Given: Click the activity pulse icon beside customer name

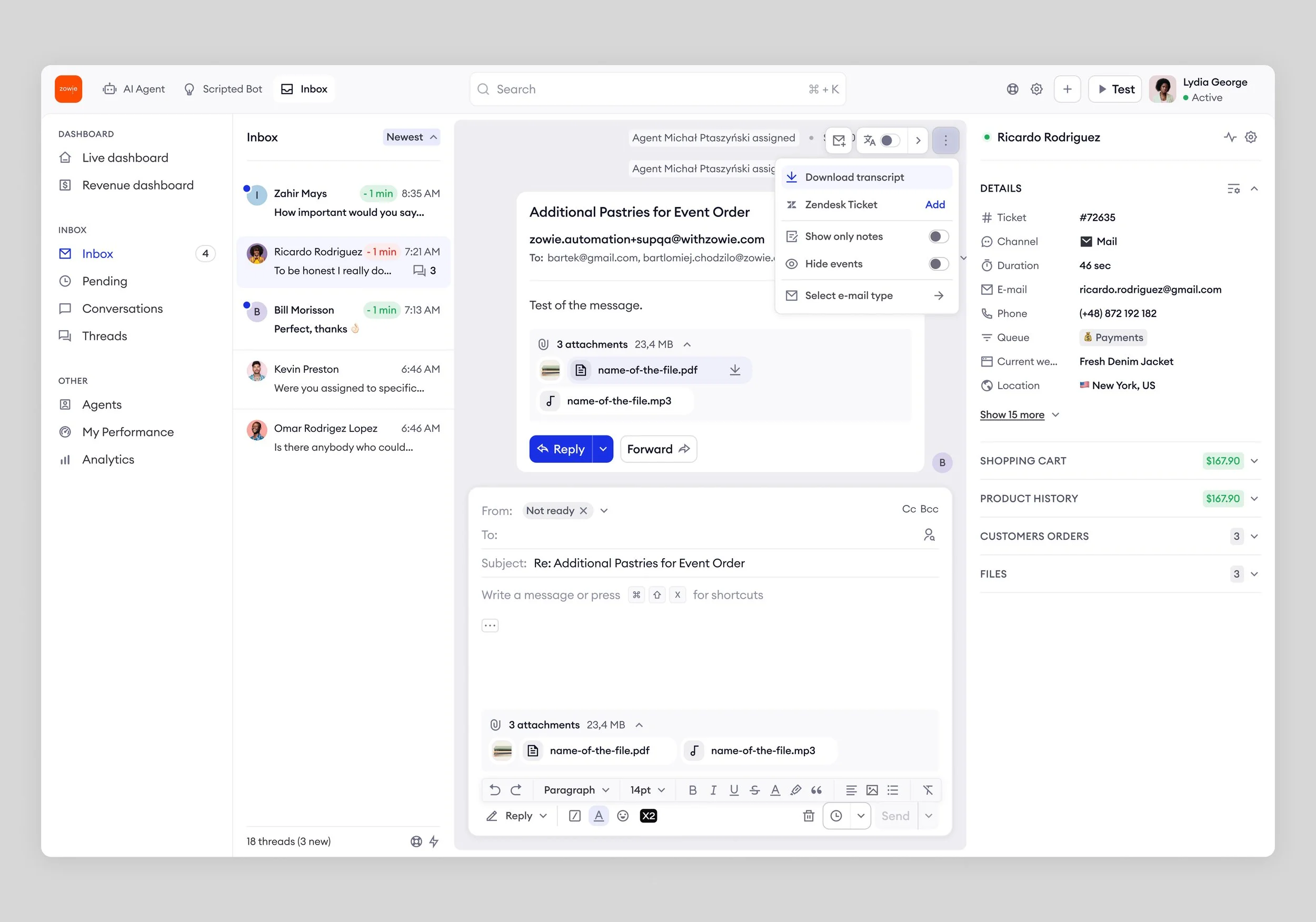Looking at the screenshot, I should click(x=1230, y=137).
